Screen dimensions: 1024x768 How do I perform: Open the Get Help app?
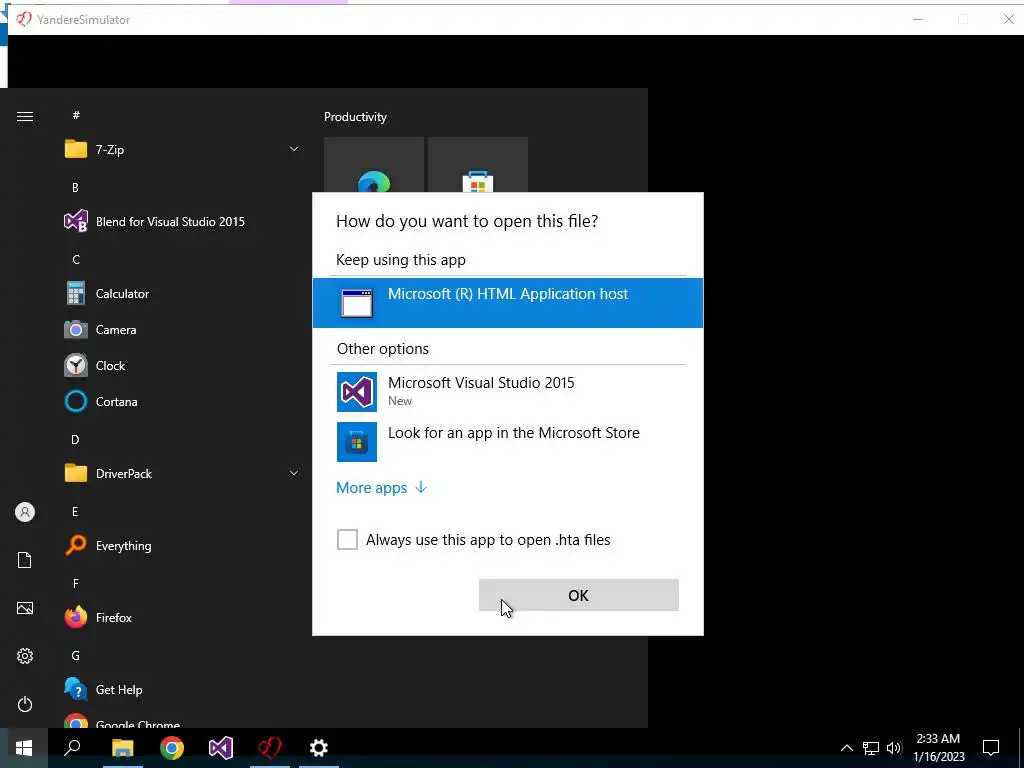pos(182,690)
